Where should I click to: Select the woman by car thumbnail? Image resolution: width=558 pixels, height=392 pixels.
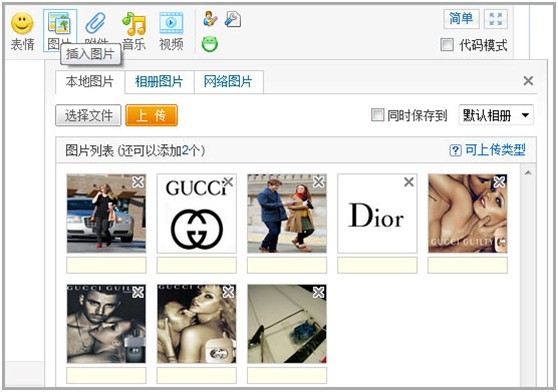coord(106,213)
